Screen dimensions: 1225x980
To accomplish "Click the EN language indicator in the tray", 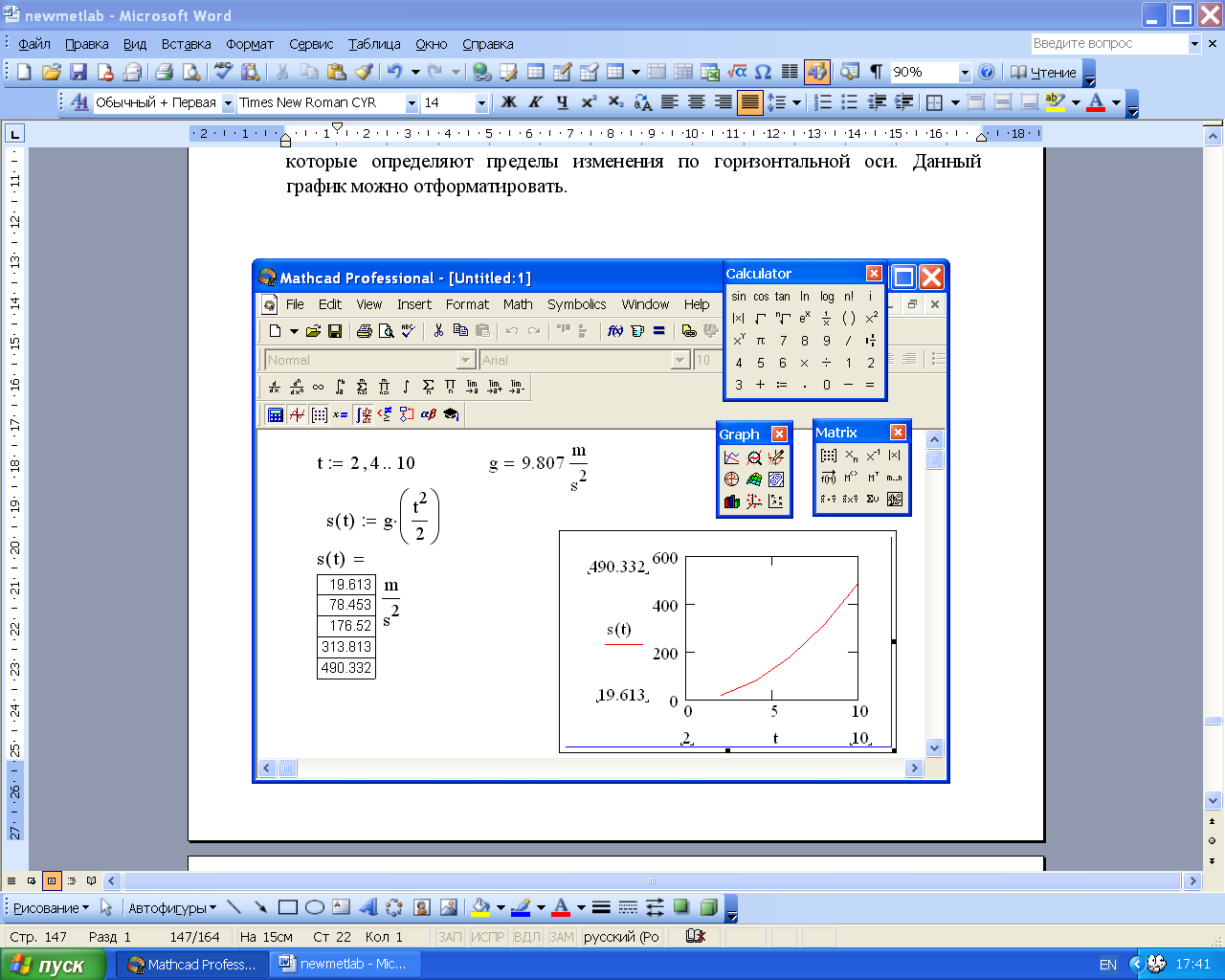I will click(x=1108, y=965).
